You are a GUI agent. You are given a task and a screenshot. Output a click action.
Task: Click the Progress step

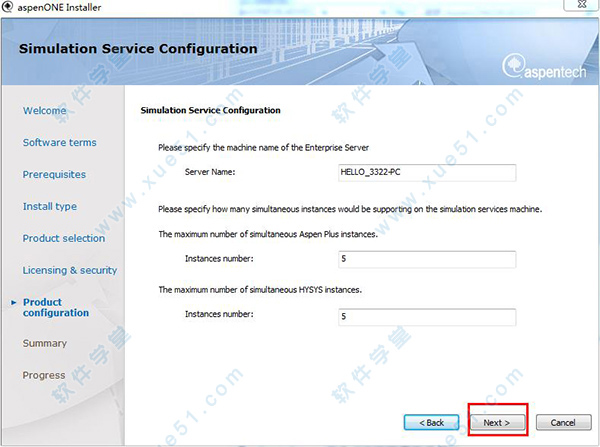tap(44, 375)
